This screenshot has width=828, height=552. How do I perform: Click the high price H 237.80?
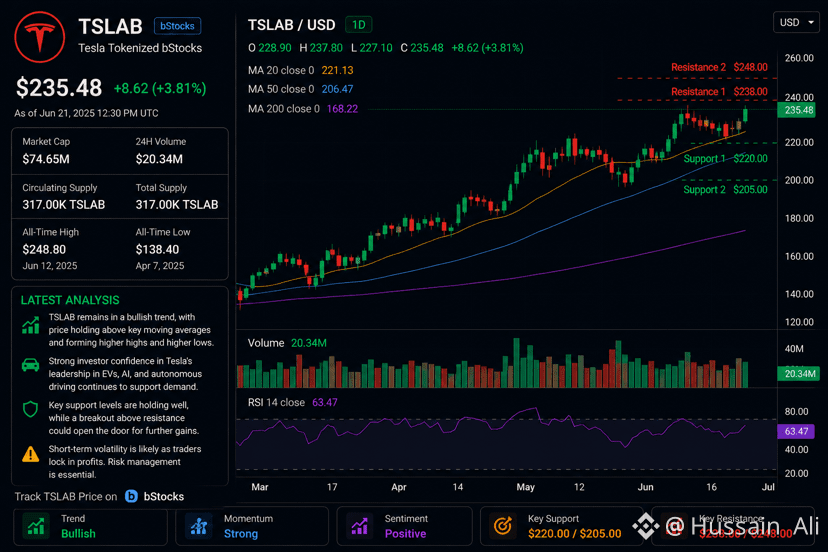click(321, 48)
